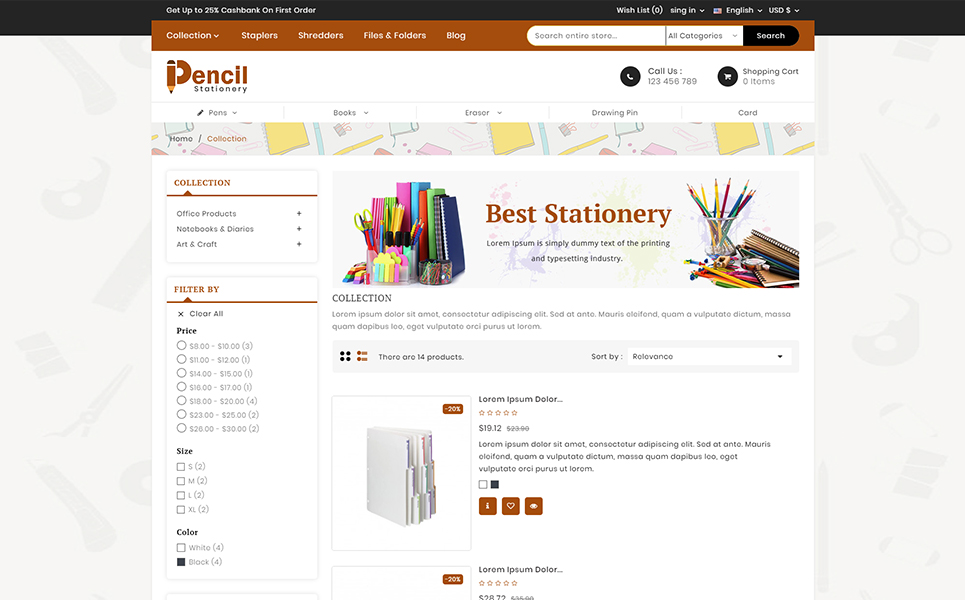965x600 pixels.
Task: Click the phone call icon
Action: pos(630,76)
